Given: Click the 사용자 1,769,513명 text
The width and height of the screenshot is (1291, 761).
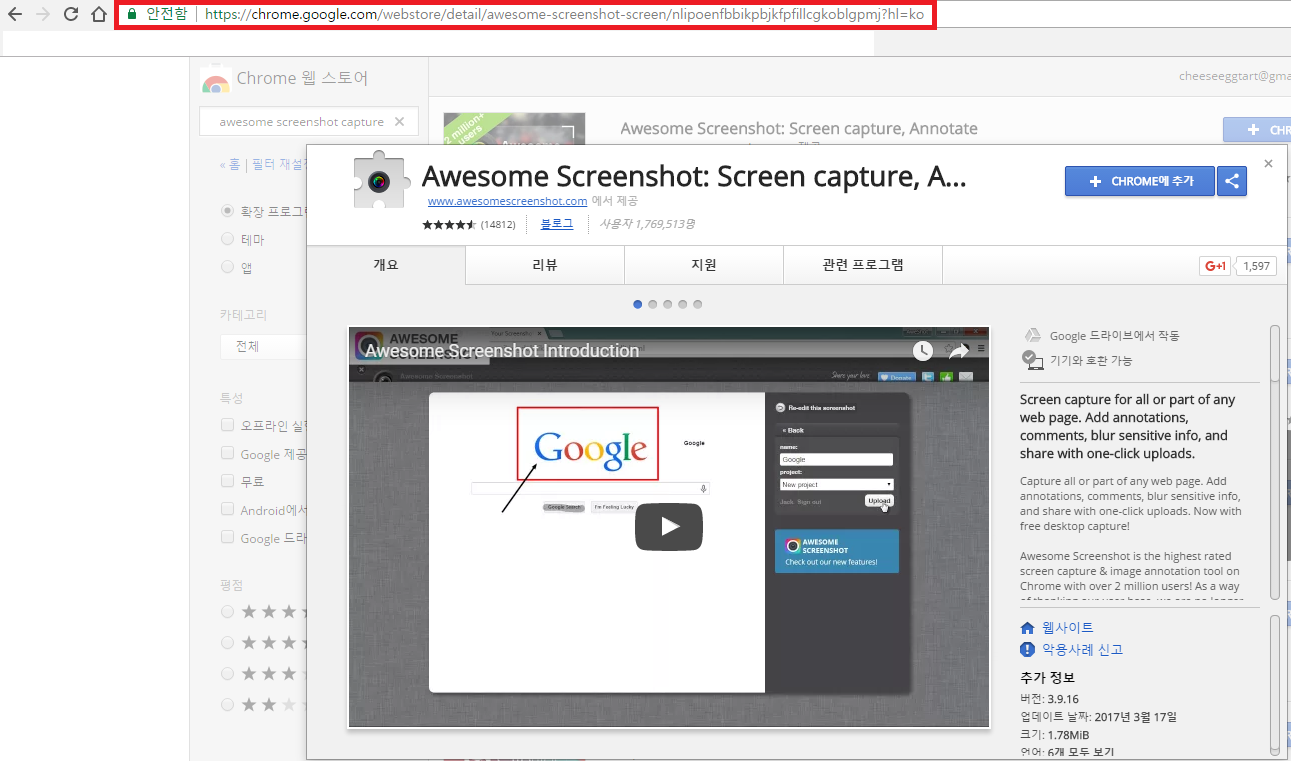Looking at the screenshot, I should (647, 224).
